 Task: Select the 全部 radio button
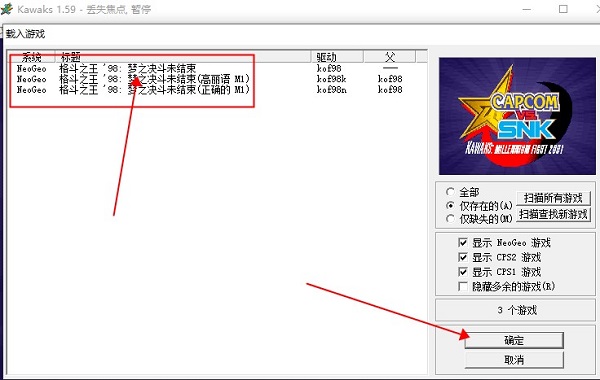450,192
